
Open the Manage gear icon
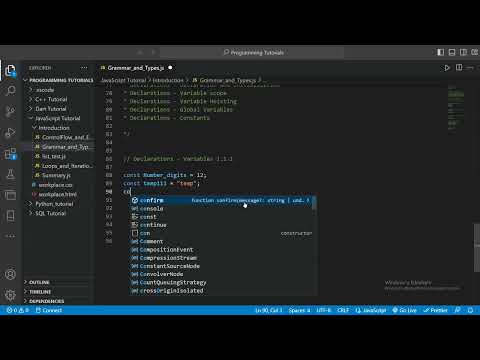pyautogui.click(x=10, y=295)
